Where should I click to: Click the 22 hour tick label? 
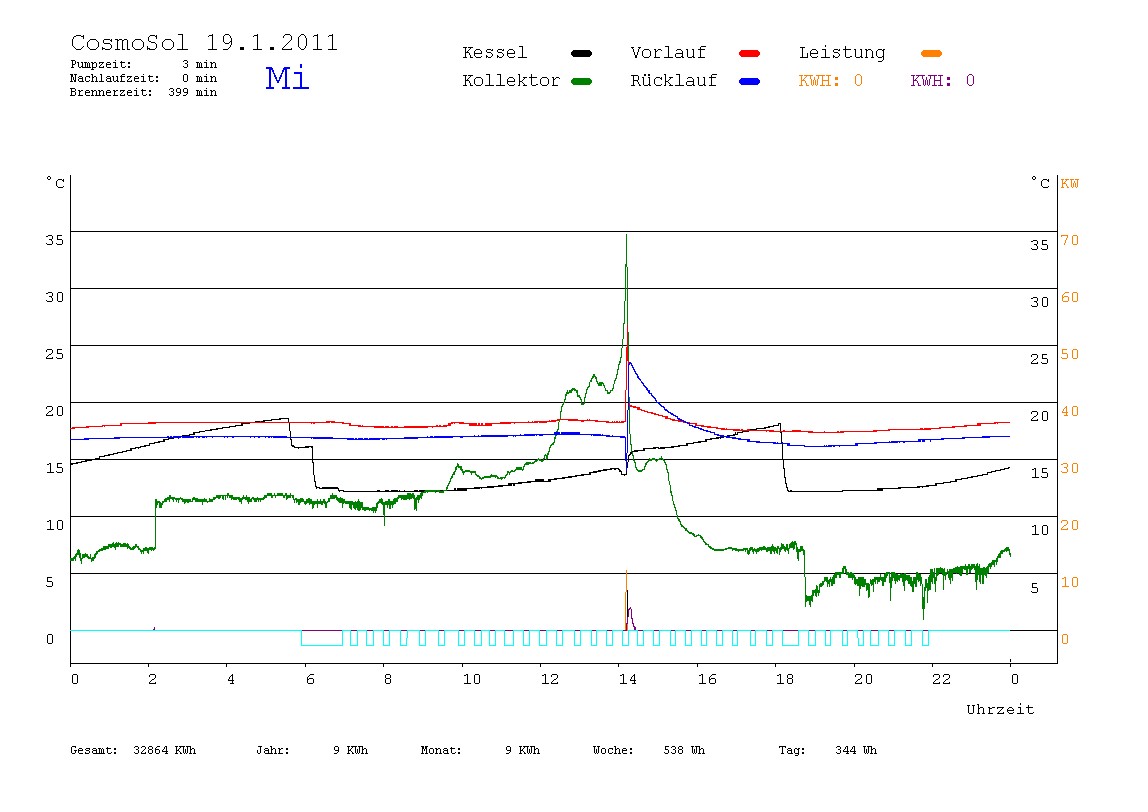click(942, 679)
